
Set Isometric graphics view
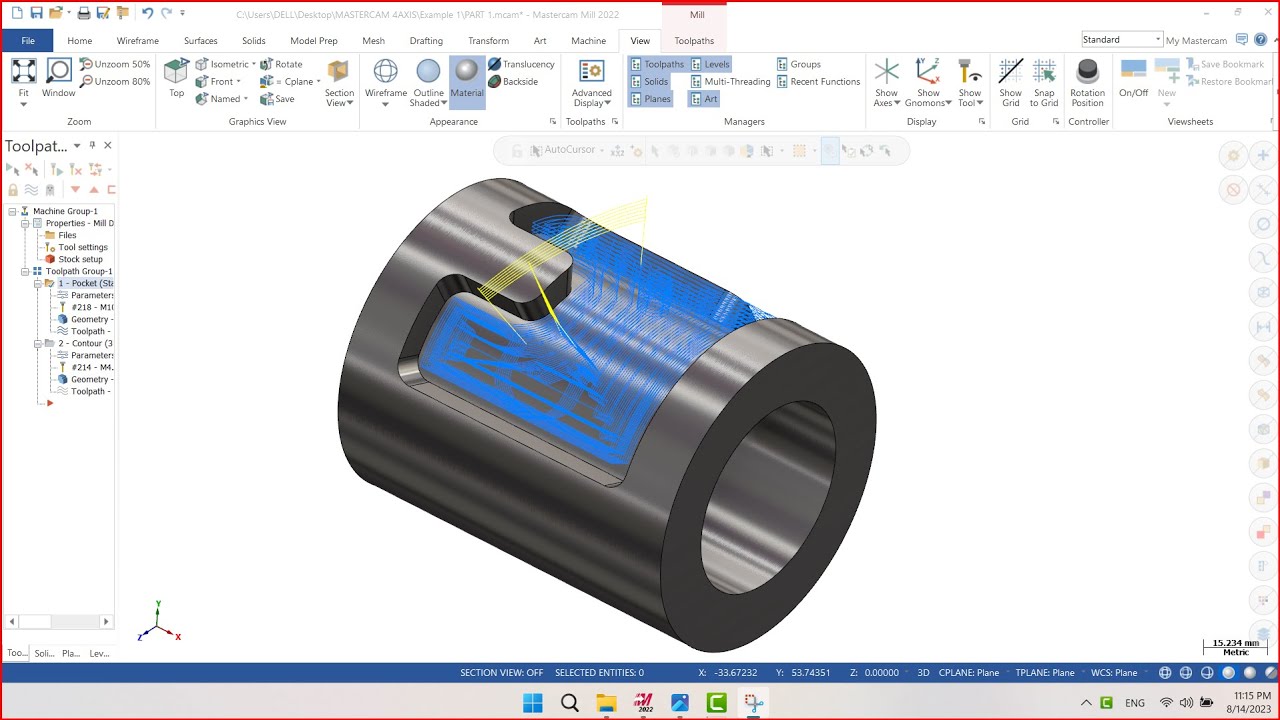pos(223,64)
